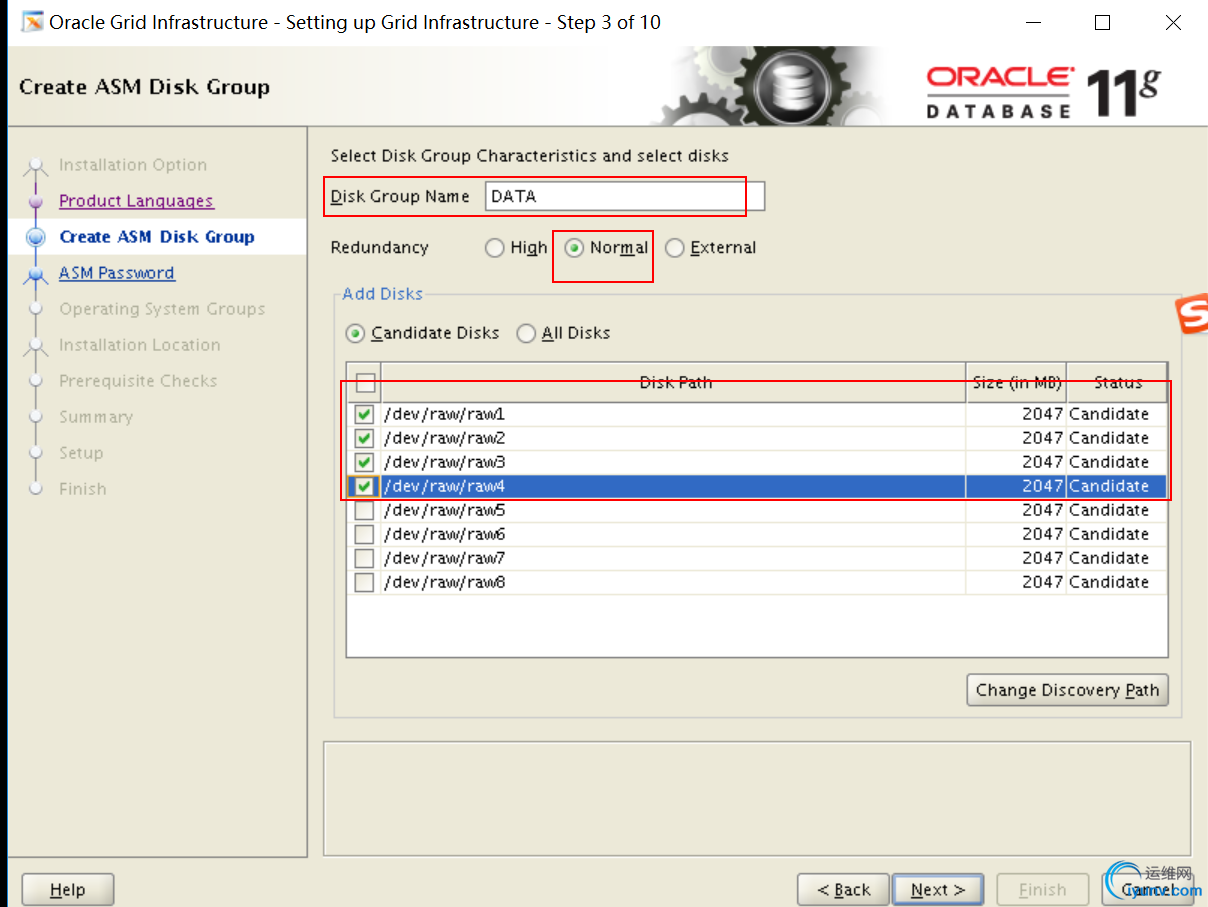Check the /dev/raw/raw7 disk checkbox
Image resolution: width=1208 pixels, height=907 pixels.
364,558
